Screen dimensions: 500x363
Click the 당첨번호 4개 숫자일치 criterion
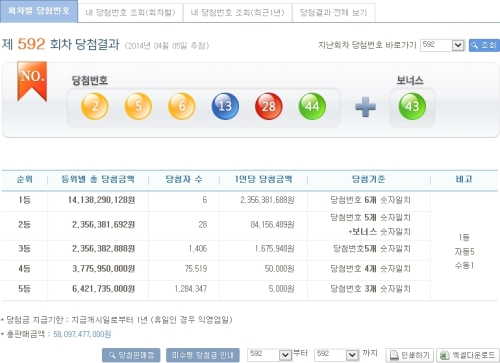click(x=370, y=269)
